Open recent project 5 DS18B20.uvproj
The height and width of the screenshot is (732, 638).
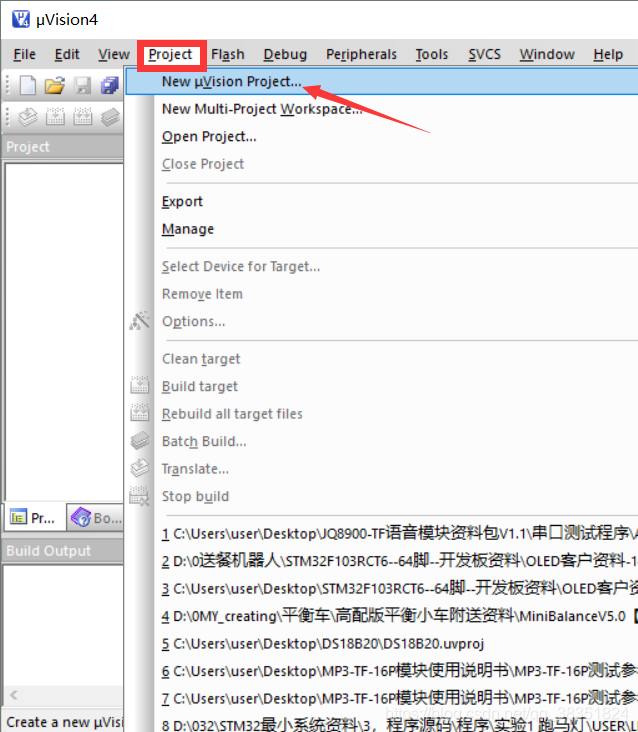tap(382, 643)
